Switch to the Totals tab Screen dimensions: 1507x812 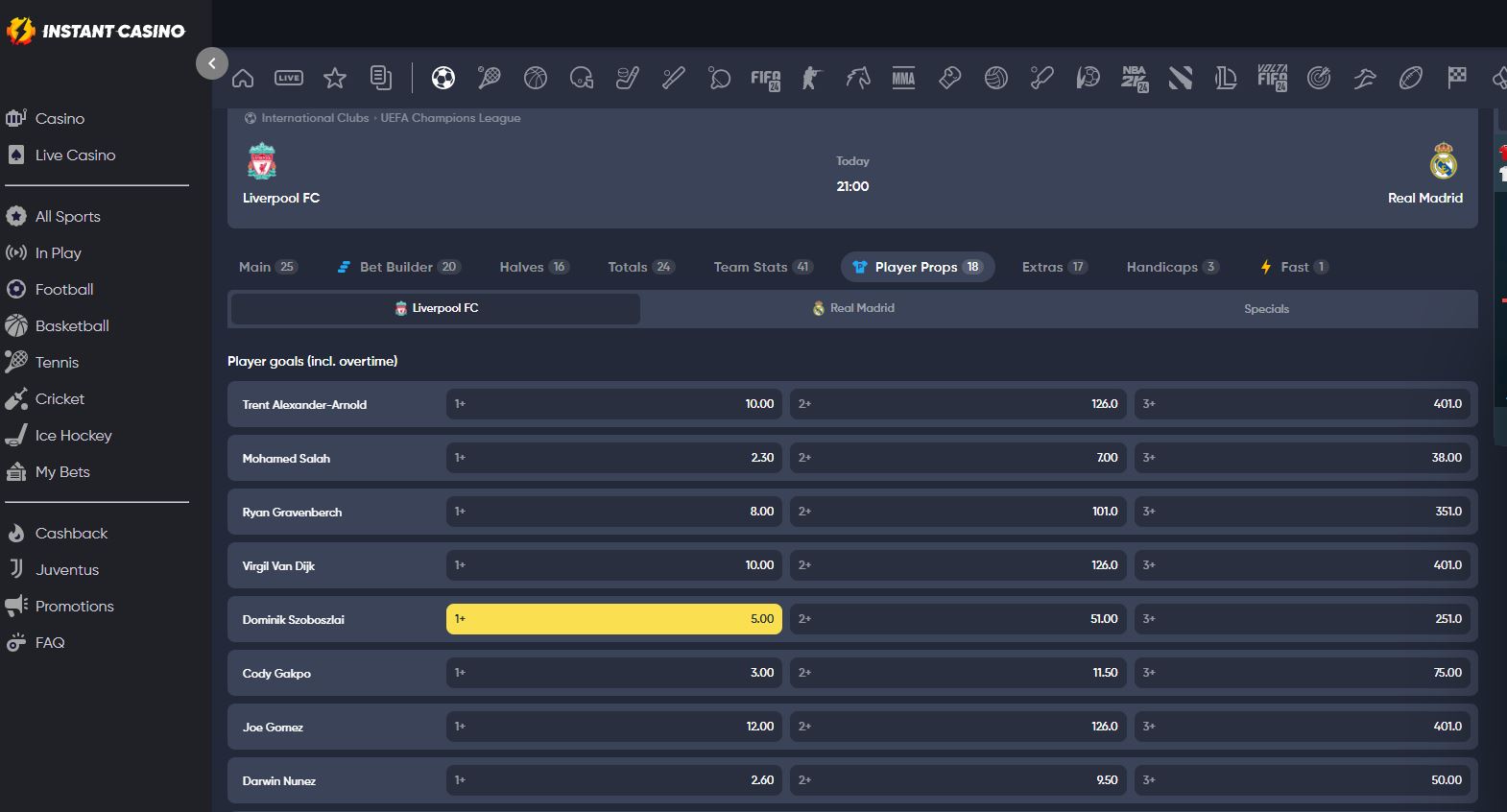(x=641, y=267)
